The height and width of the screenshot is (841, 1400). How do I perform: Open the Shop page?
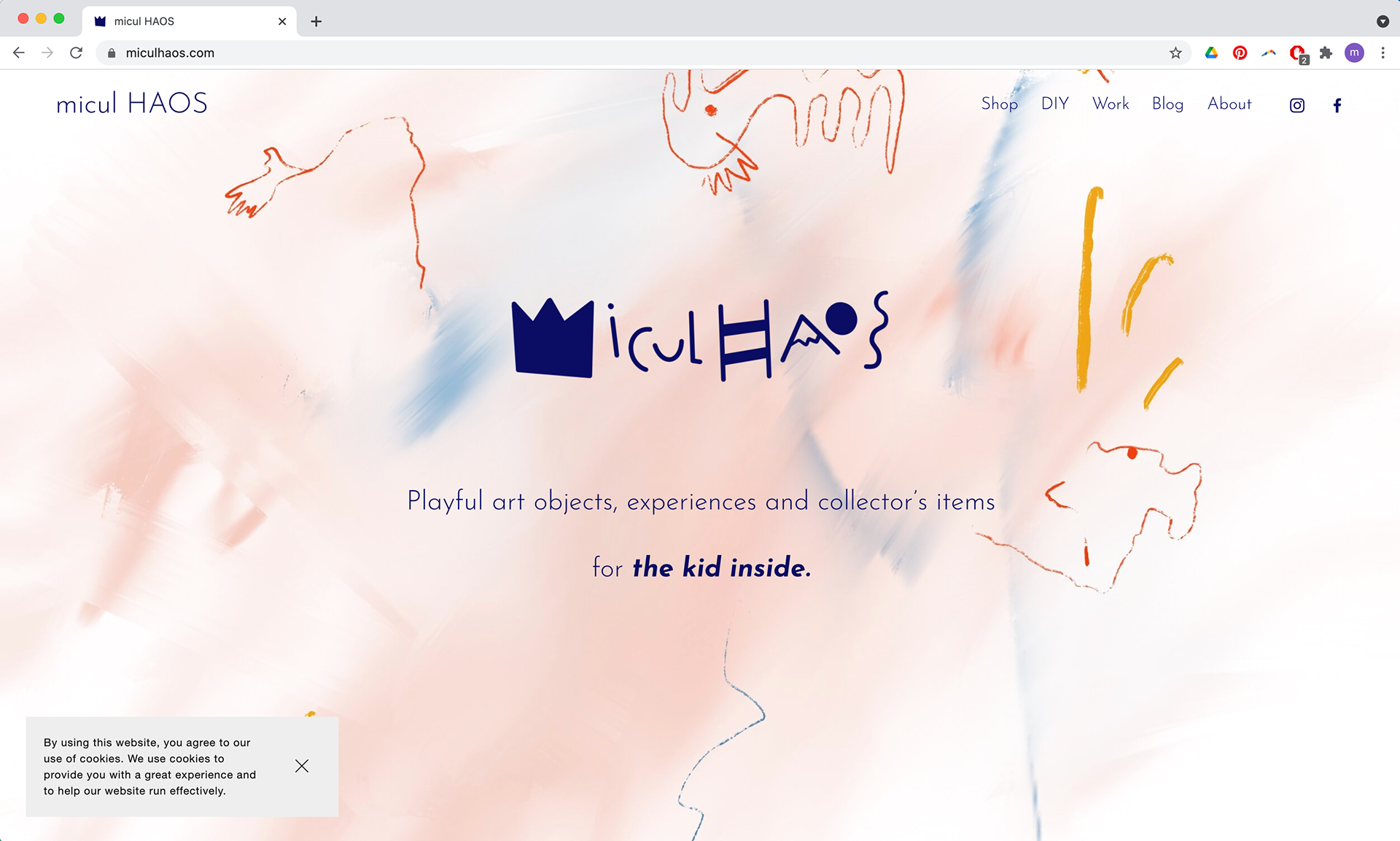coord(999,104)
